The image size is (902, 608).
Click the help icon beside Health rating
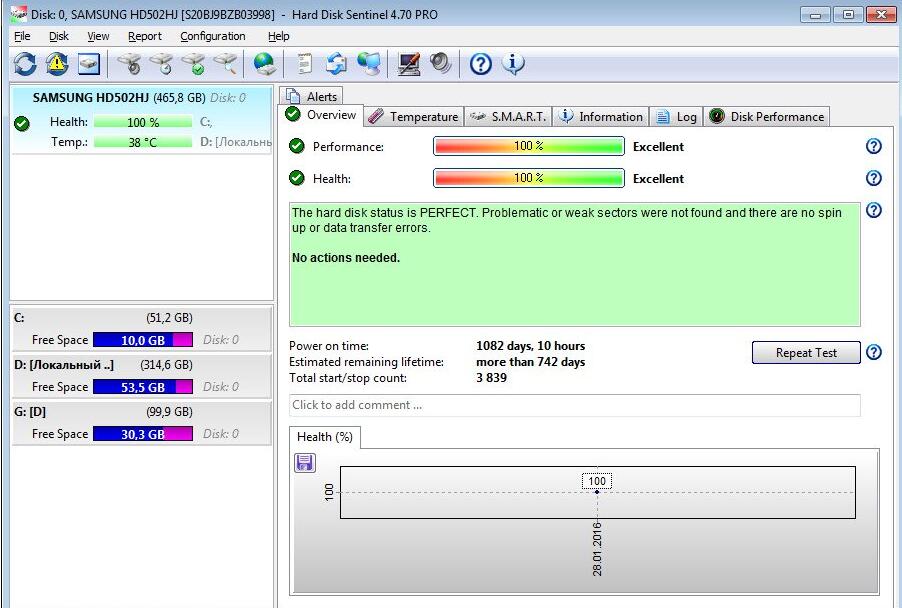tap(874, 178)
